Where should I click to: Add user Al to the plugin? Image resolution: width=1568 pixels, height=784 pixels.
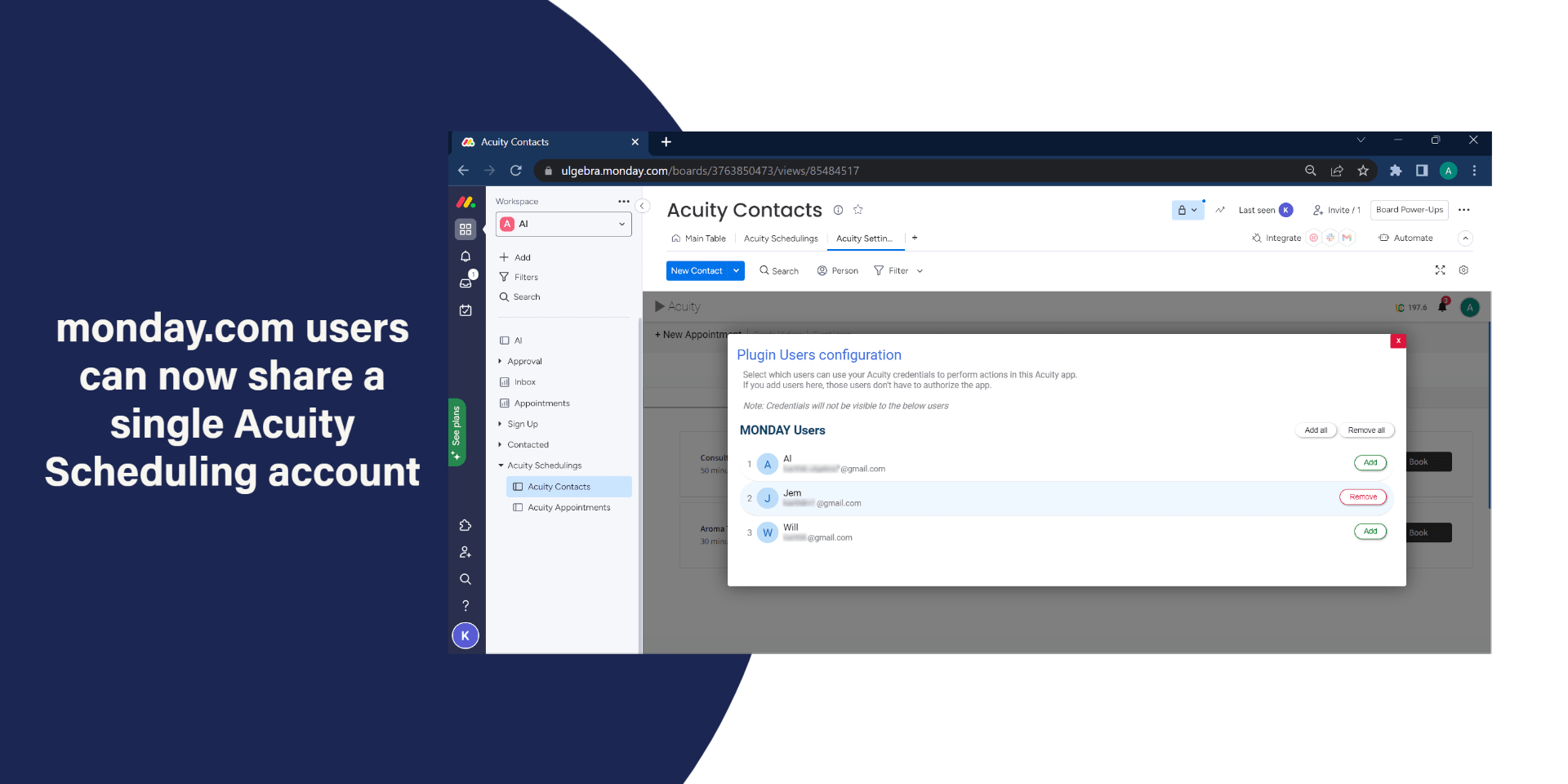coord(1370,462)
